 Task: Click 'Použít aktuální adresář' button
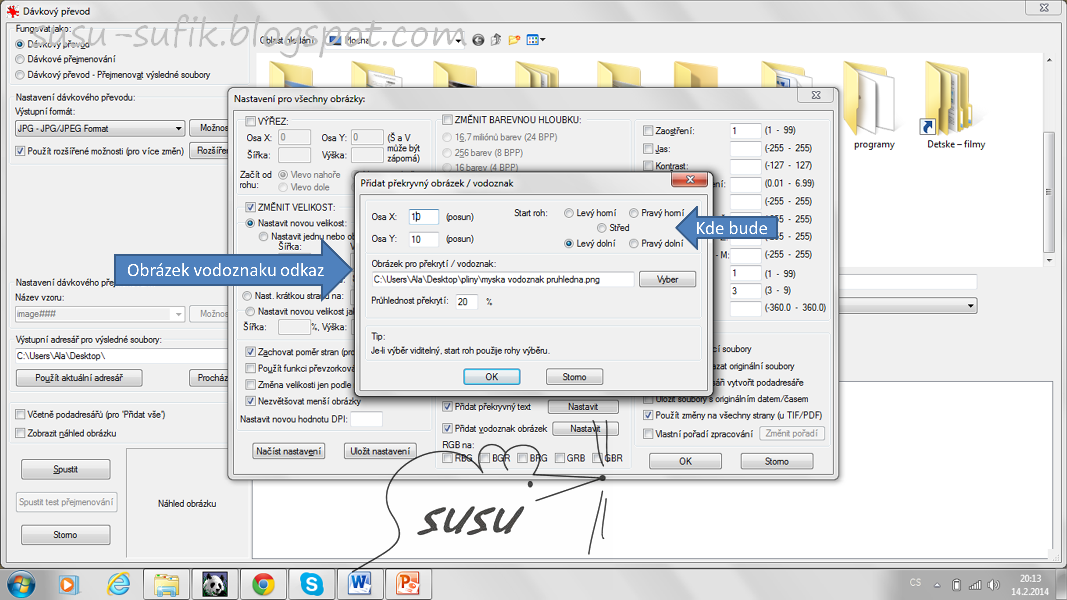click(79, 378)
